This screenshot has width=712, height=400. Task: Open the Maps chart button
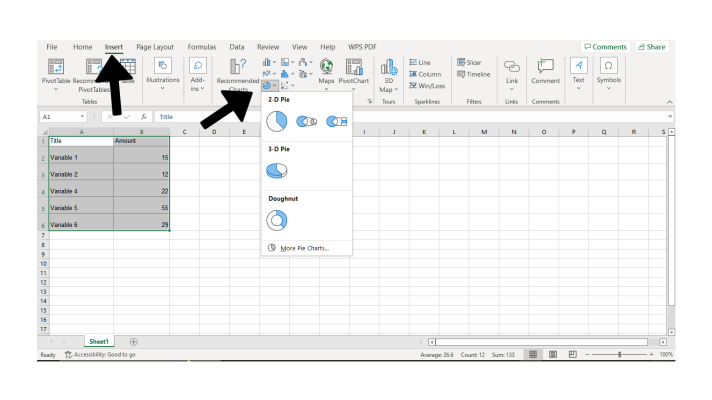[x=326, y=74]
